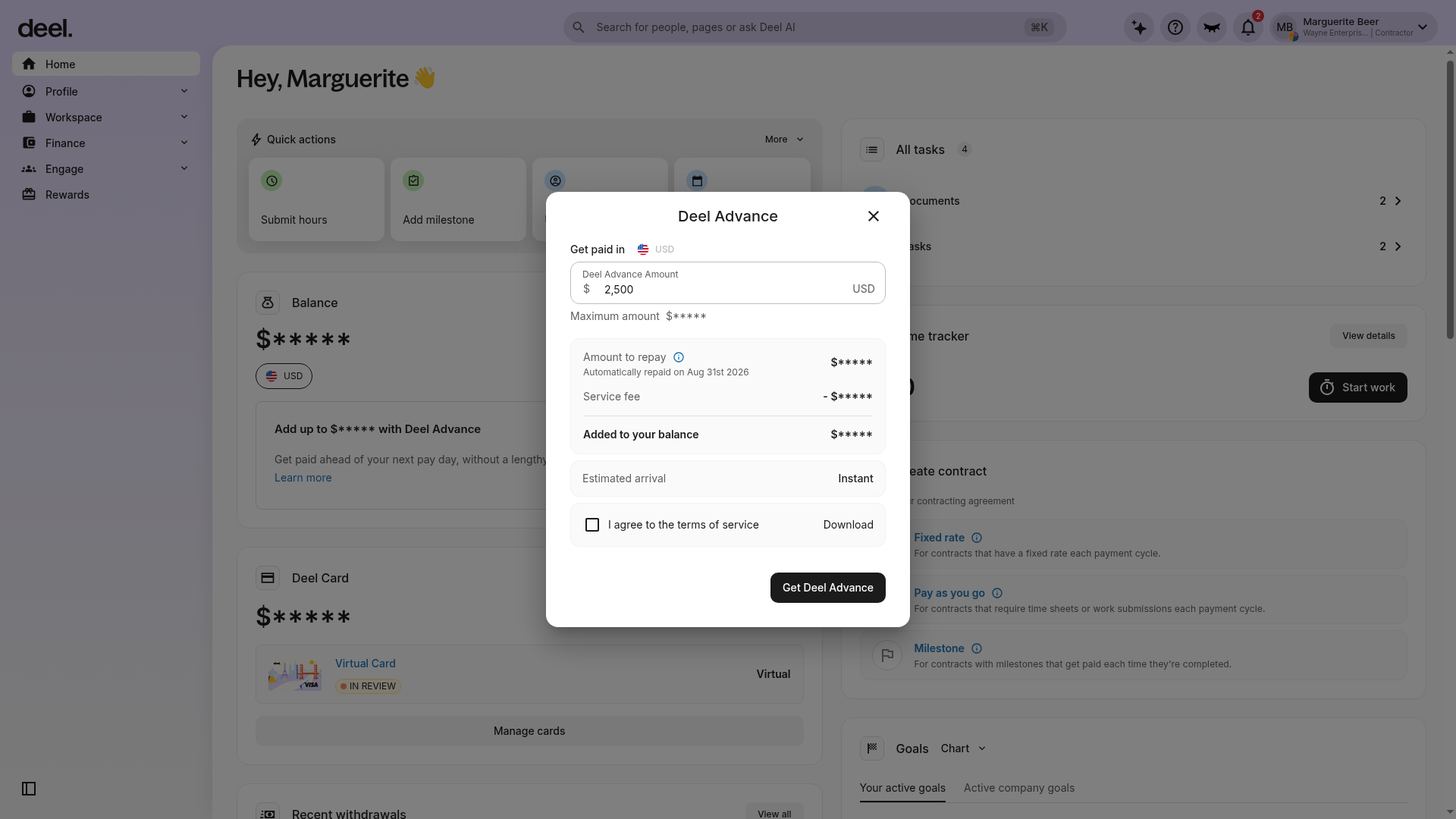The image size is (1456, 819).
Task: Switch to Active company goals tab
Action: click(x=1019, y=788)
